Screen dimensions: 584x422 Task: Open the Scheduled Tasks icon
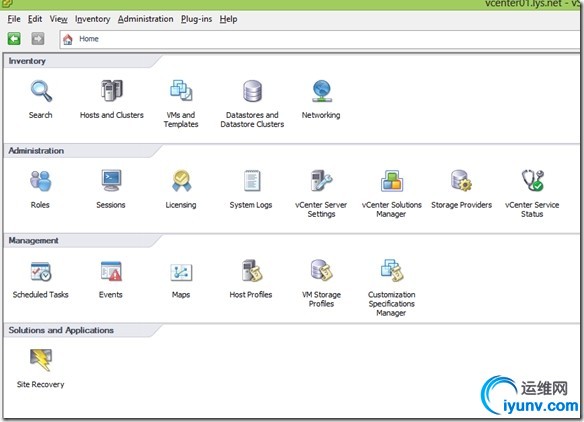41,271
